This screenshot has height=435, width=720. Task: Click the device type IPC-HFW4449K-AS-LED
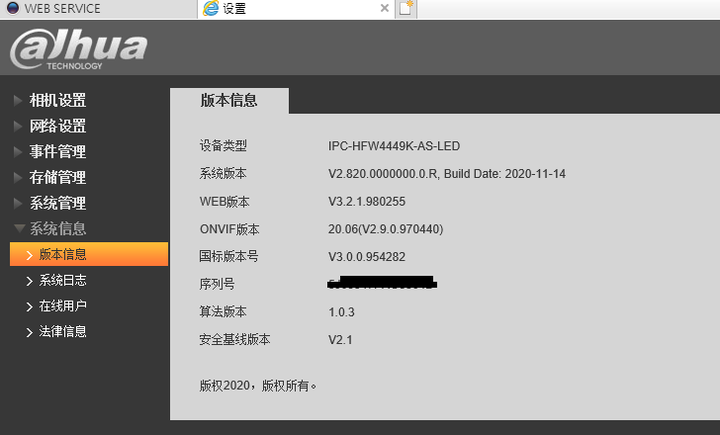coord(394,146)
